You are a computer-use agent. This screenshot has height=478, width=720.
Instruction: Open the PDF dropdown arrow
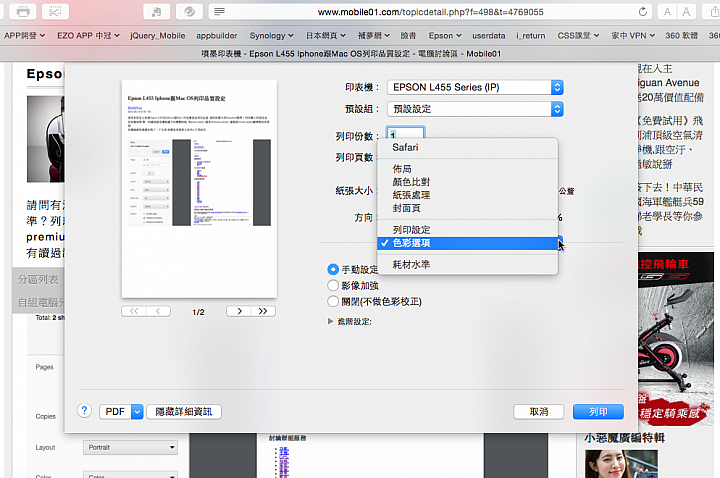[137, 411]
